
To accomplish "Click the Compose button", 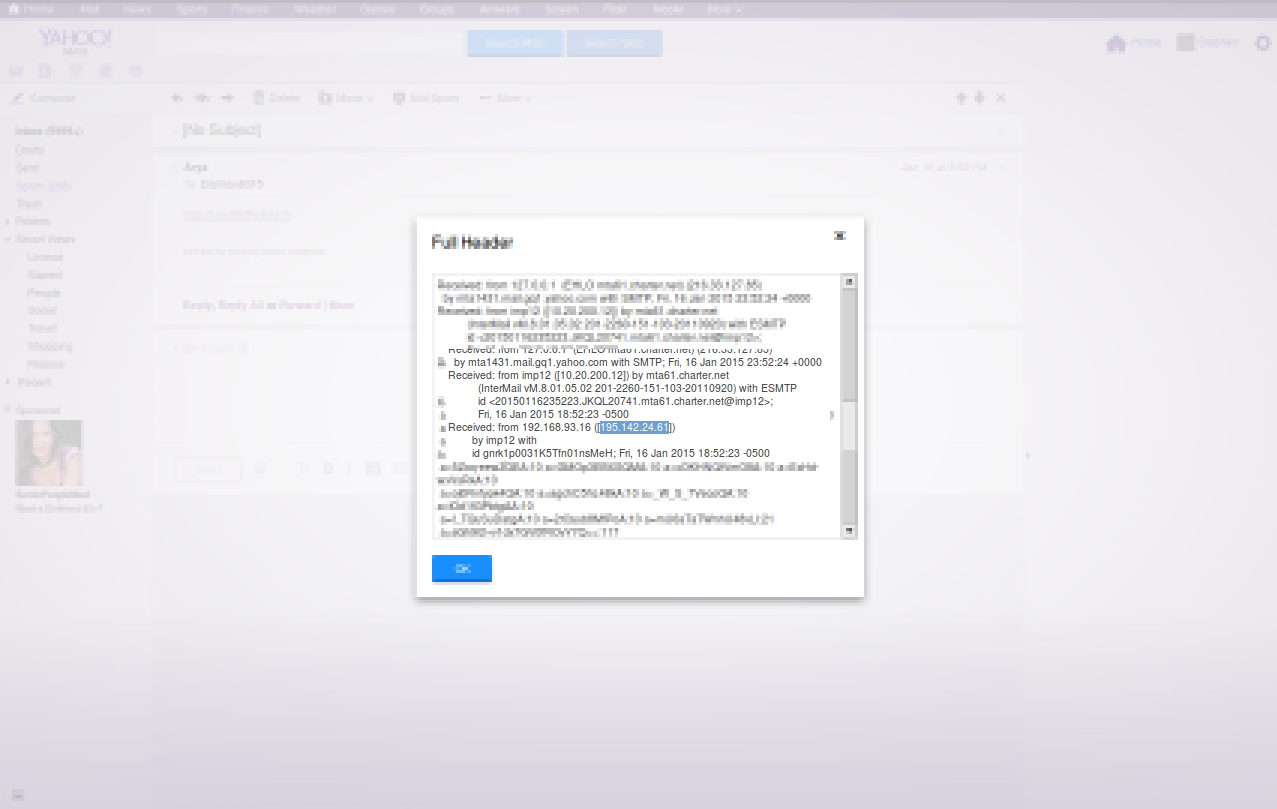I will pyautogui.click(x=44, y=98).
